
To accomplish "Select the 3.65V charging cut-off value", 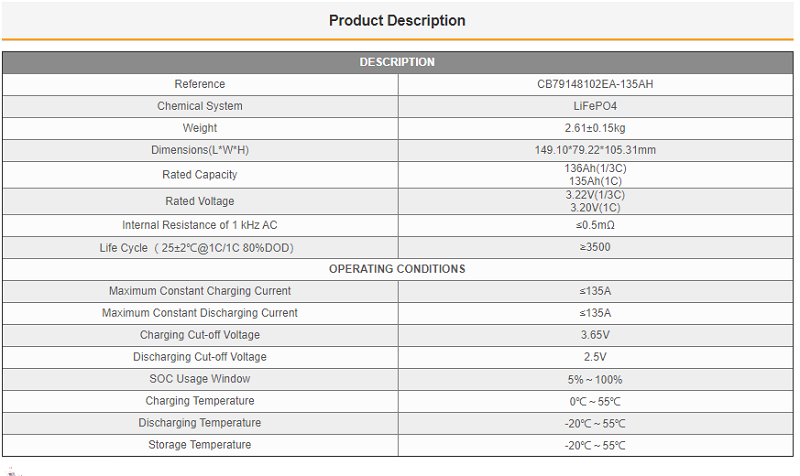I will 595,335.
